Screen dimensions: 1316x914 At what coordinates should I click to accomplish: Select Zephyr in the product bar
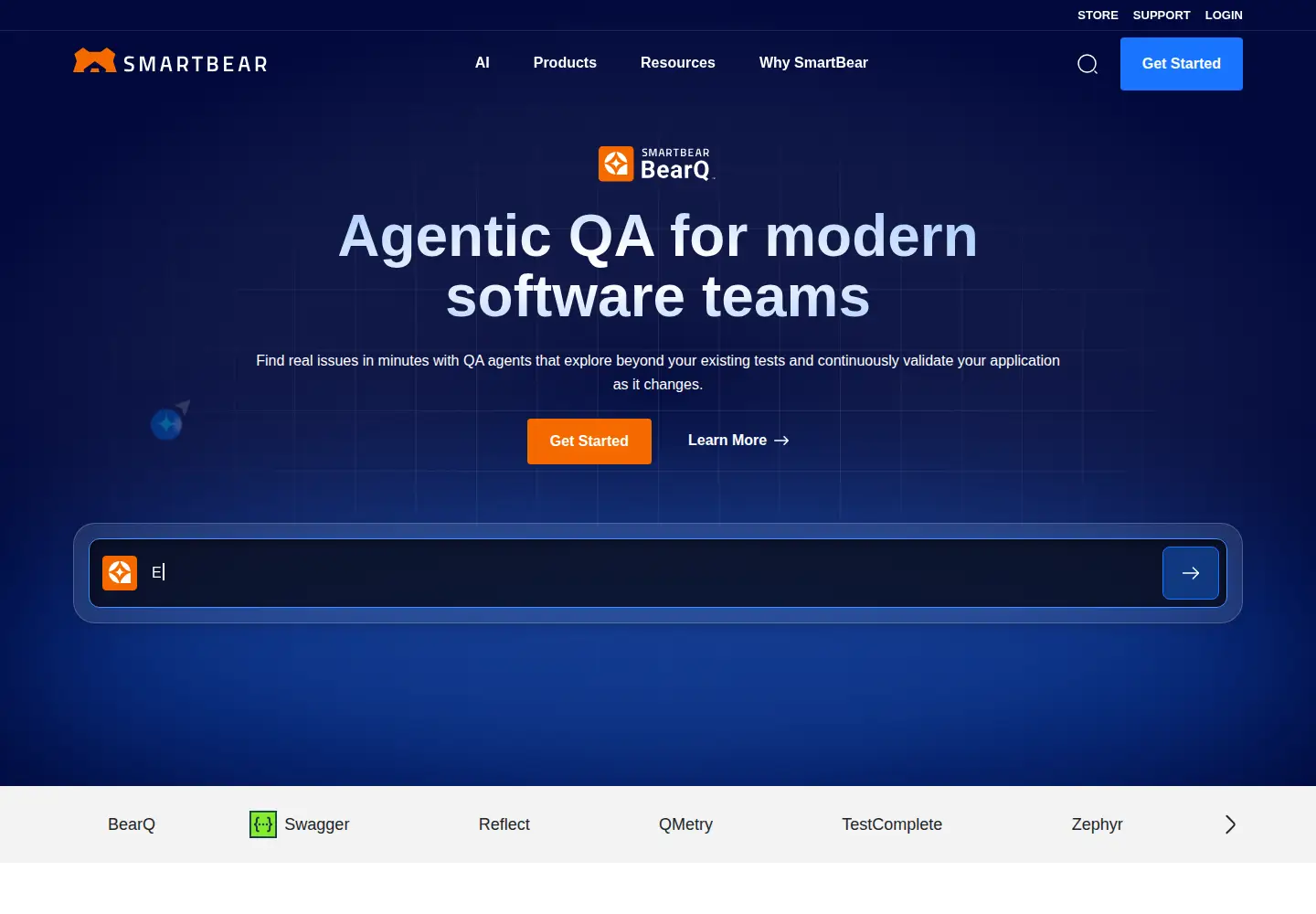pos(1097,824)
